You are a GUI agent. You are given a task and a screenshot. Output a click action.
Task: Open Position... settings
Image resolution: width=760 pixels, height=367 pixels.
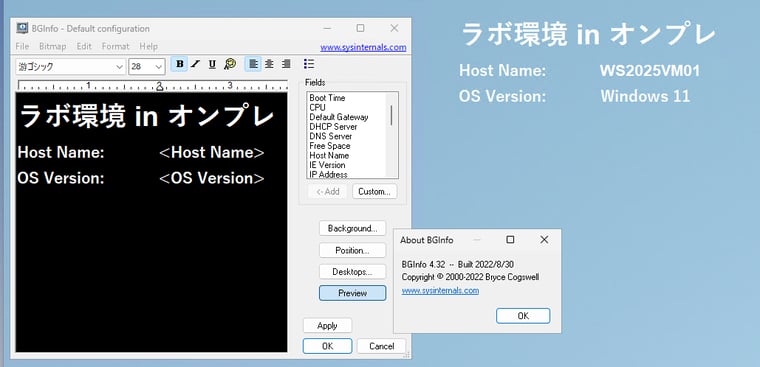352,251
